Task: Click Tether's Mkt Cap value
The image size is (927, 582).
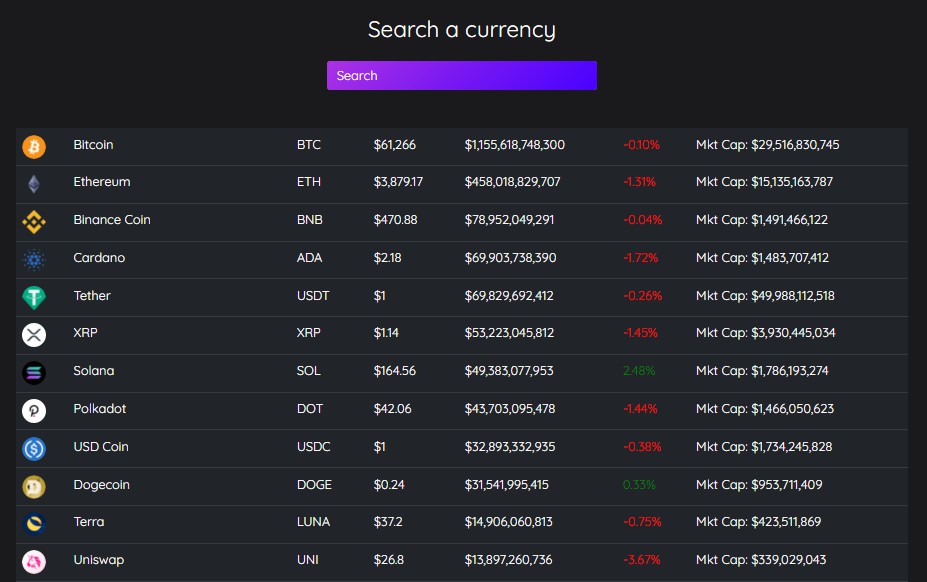Action: 765,296
